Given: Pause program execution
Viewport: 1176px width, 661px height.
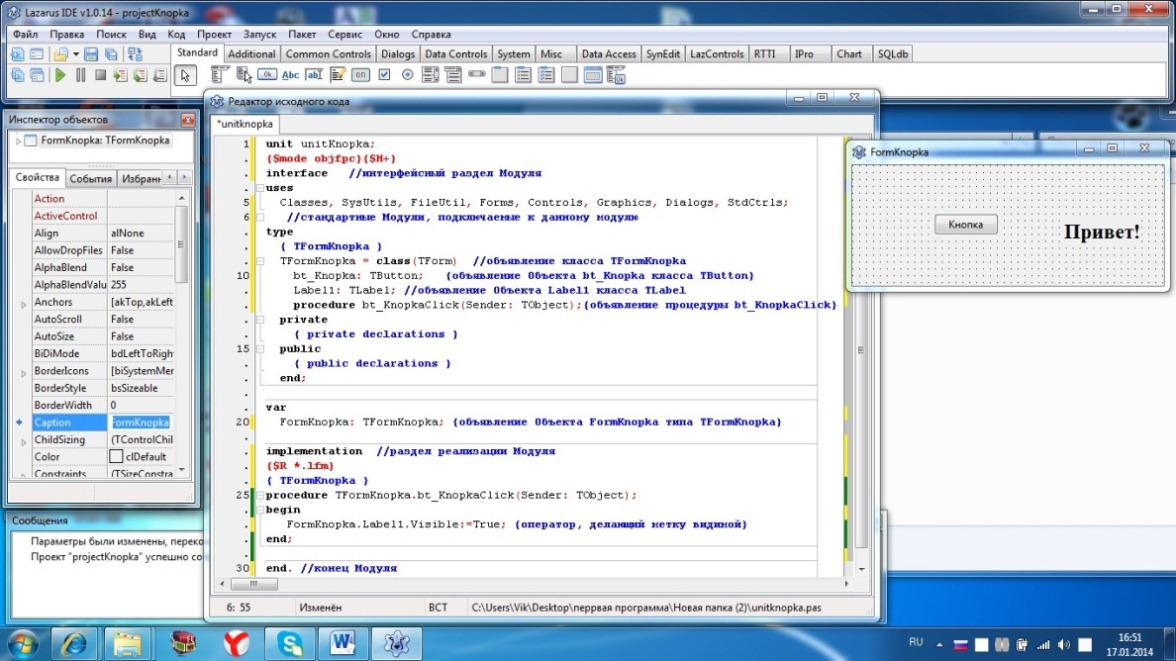Looking at the screenshot, I should pyautogui.click(x=80, y=75).
